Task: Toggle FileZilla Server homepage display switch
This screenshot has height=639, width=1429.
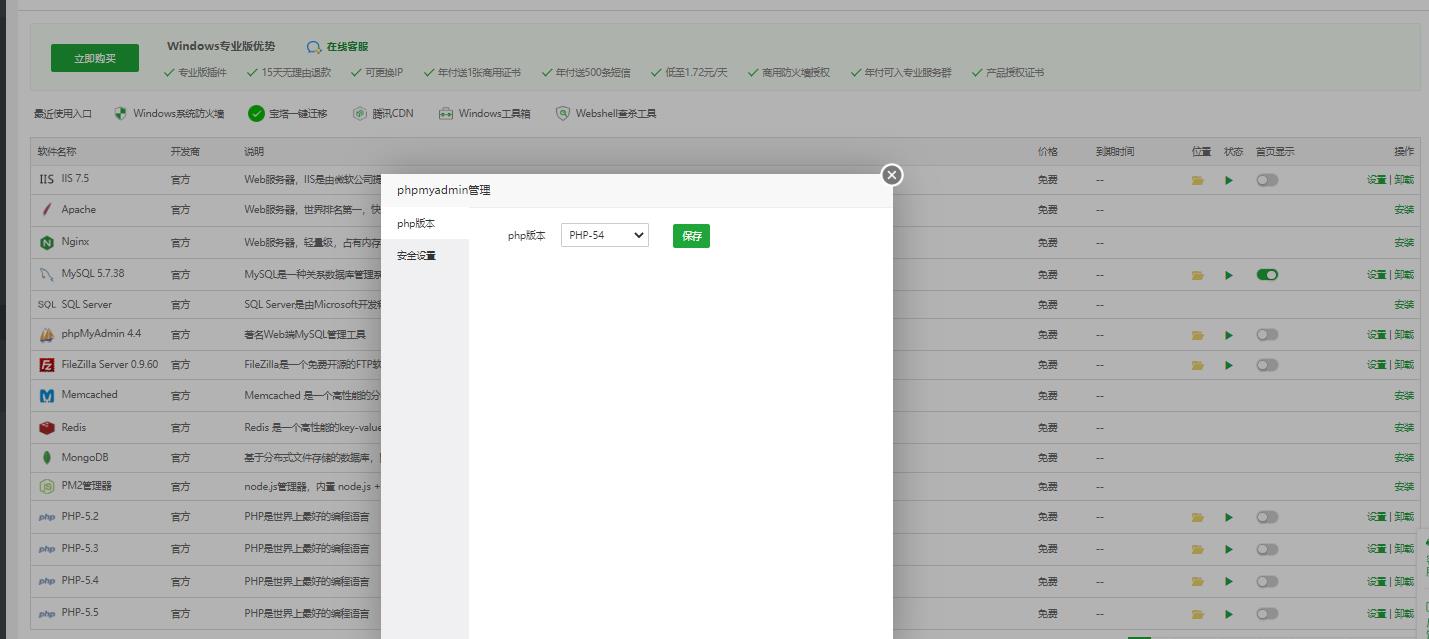Action: tap(1267, 365)
